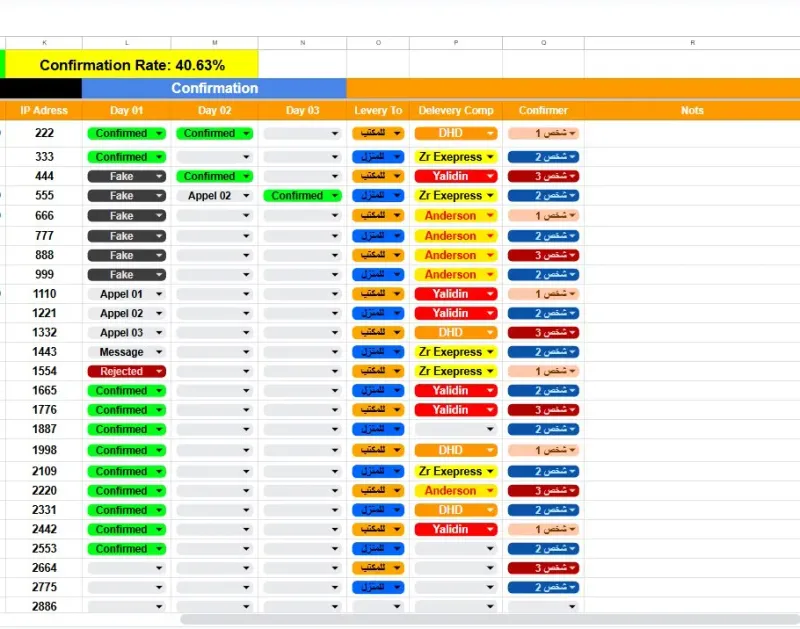Open Zr Exepress dropdown in row 333

tap(456, 157)
